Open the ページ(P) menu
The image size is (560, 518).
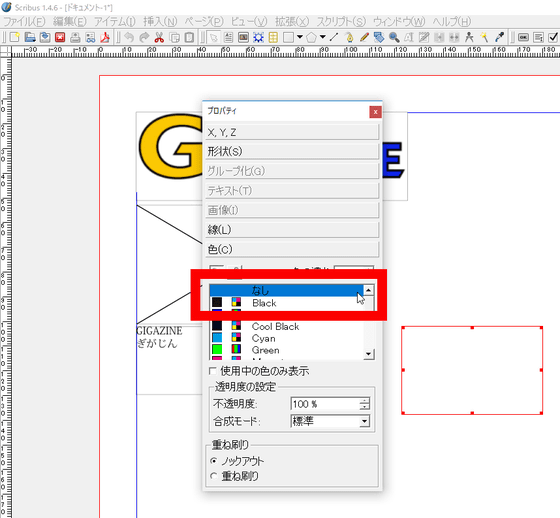point(204,22)
